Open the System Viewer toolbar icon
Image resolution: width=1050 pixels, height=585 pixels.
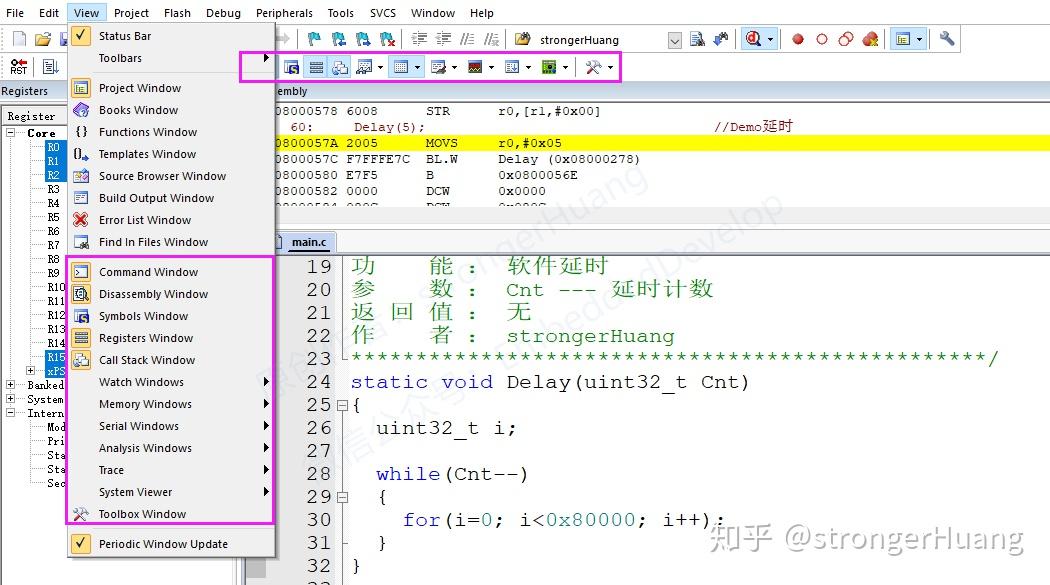point(550,66)
